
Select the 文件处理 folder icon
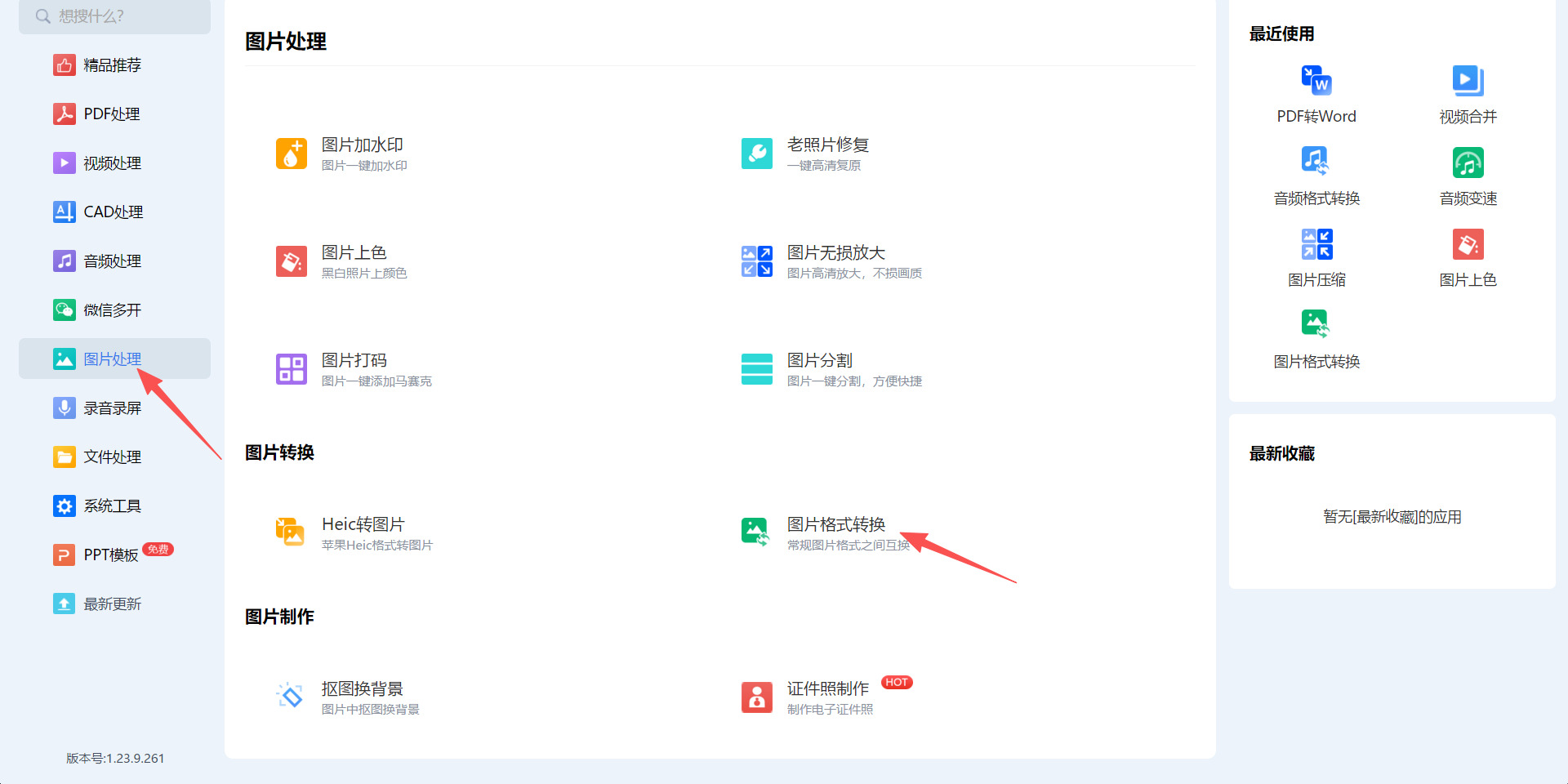(65, 457)
